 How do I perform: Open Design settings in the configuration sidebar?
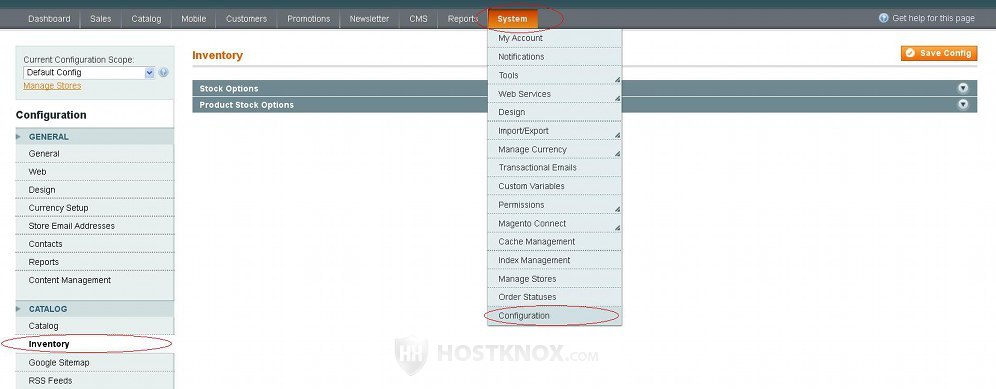pyautogui.click(x=95, y=190)
